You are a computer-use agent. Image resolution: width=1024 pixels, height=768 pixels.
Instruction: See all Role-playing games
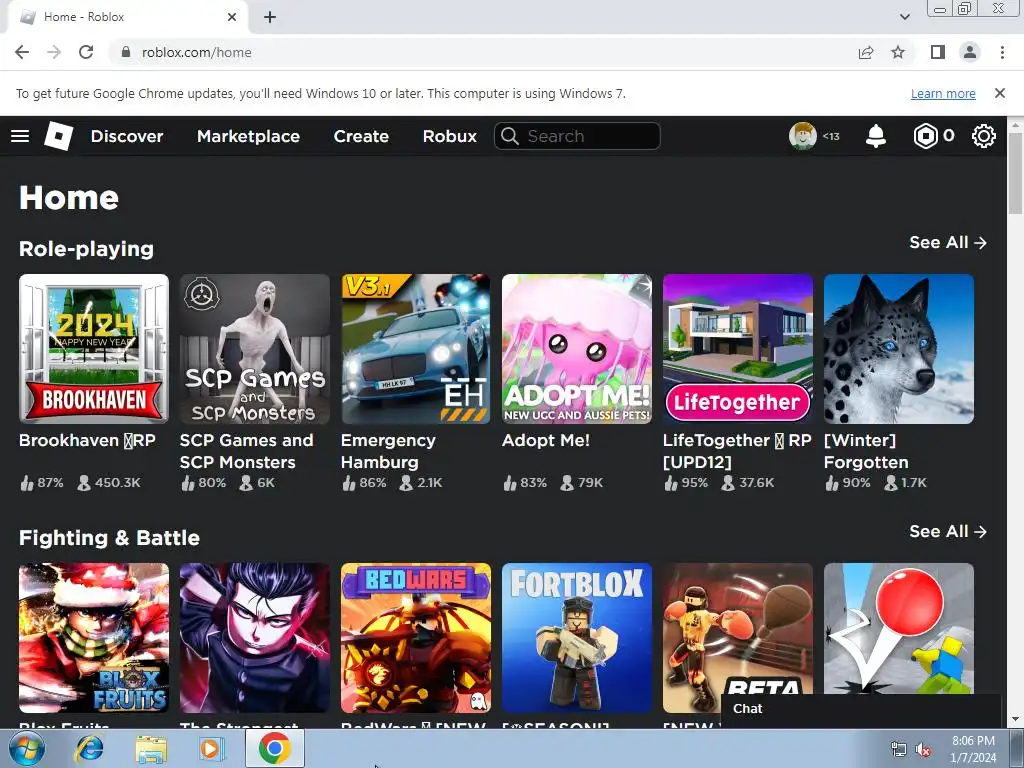(x=948, y=242)
